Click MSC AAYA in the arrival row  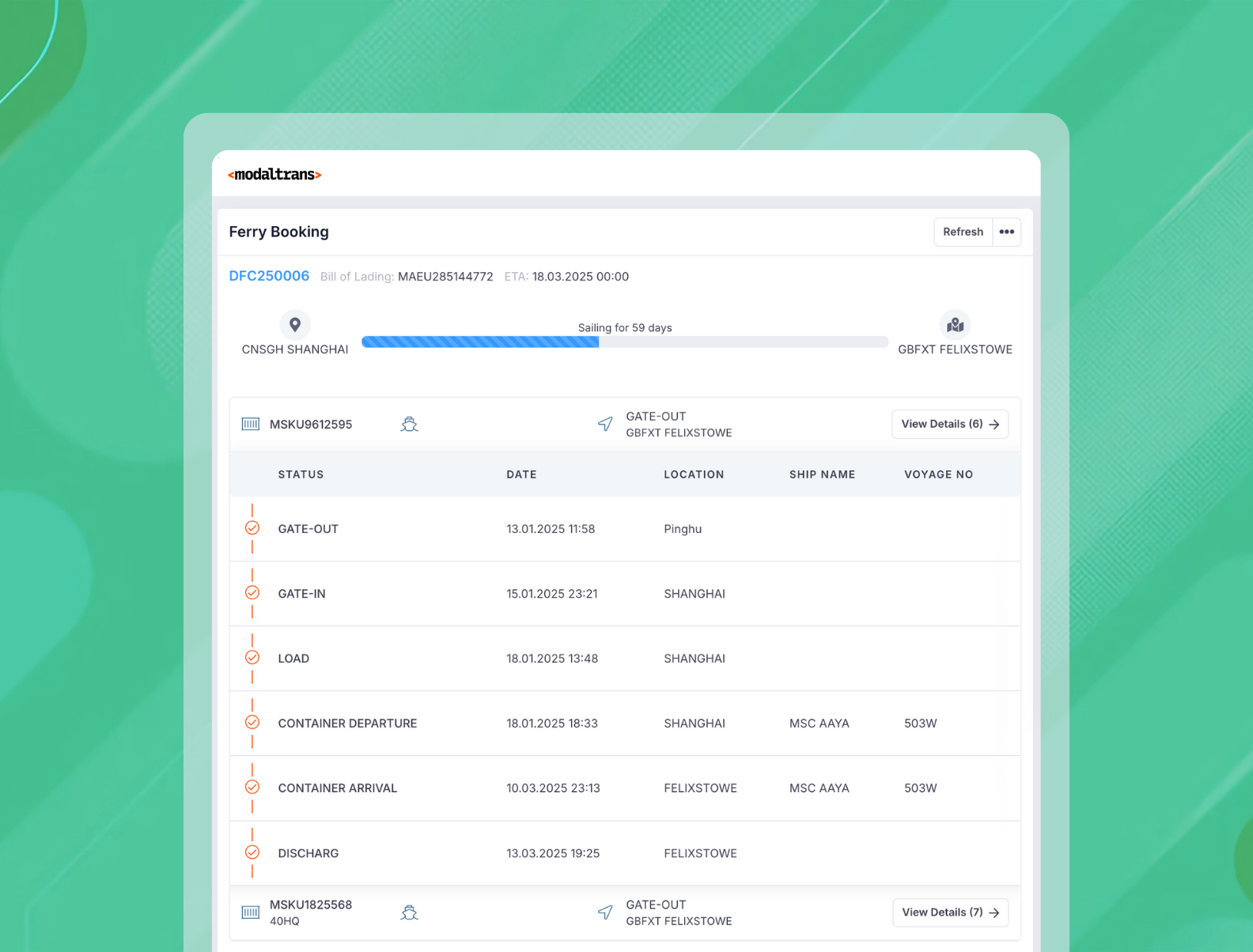click(820, 788)
